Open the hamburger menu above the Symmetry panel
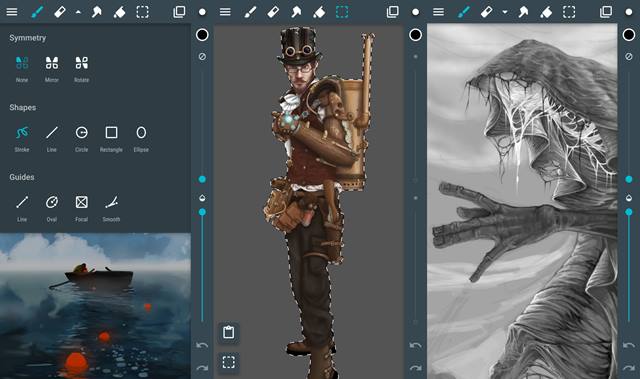 pos(12,12)
